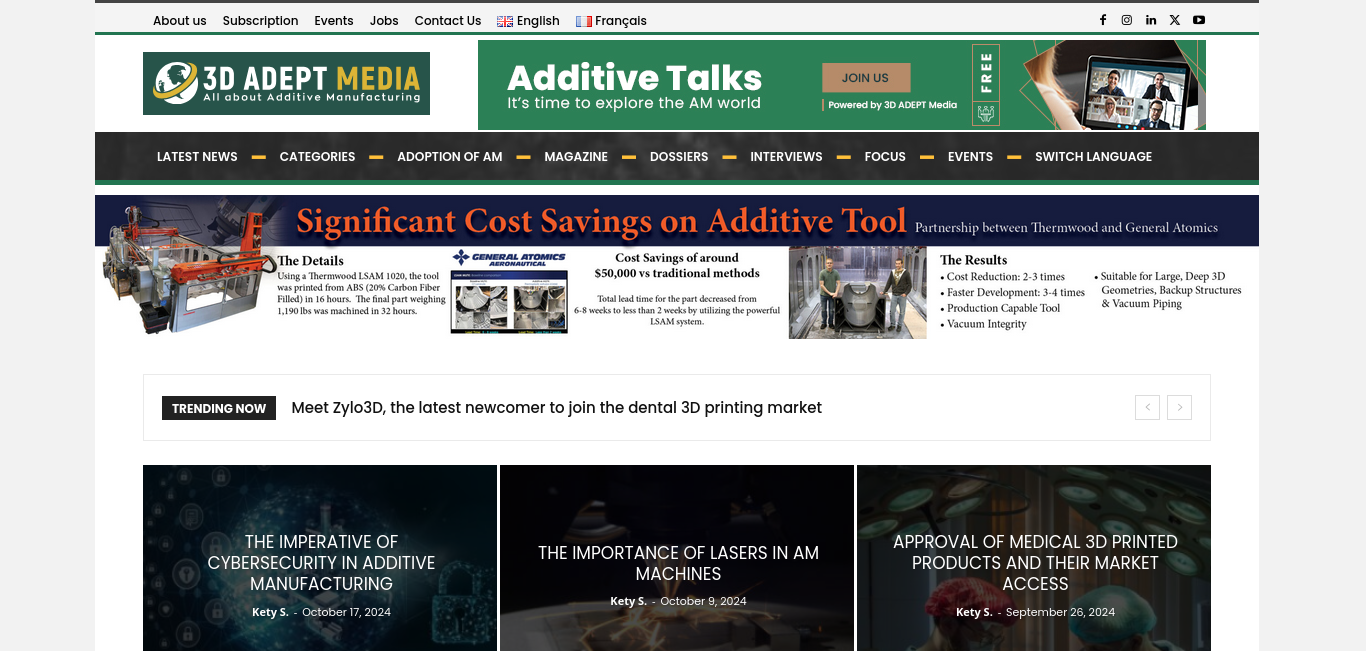Click the Trending Now label

pos(219,408)
